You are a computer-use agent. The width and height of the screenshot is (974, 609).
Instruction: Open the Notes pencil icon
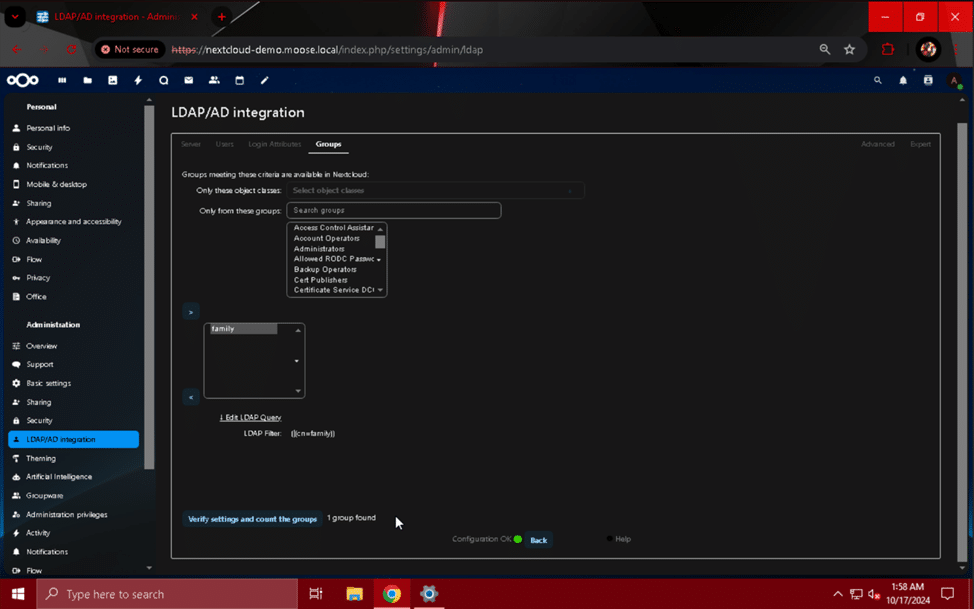click(265, 80)
